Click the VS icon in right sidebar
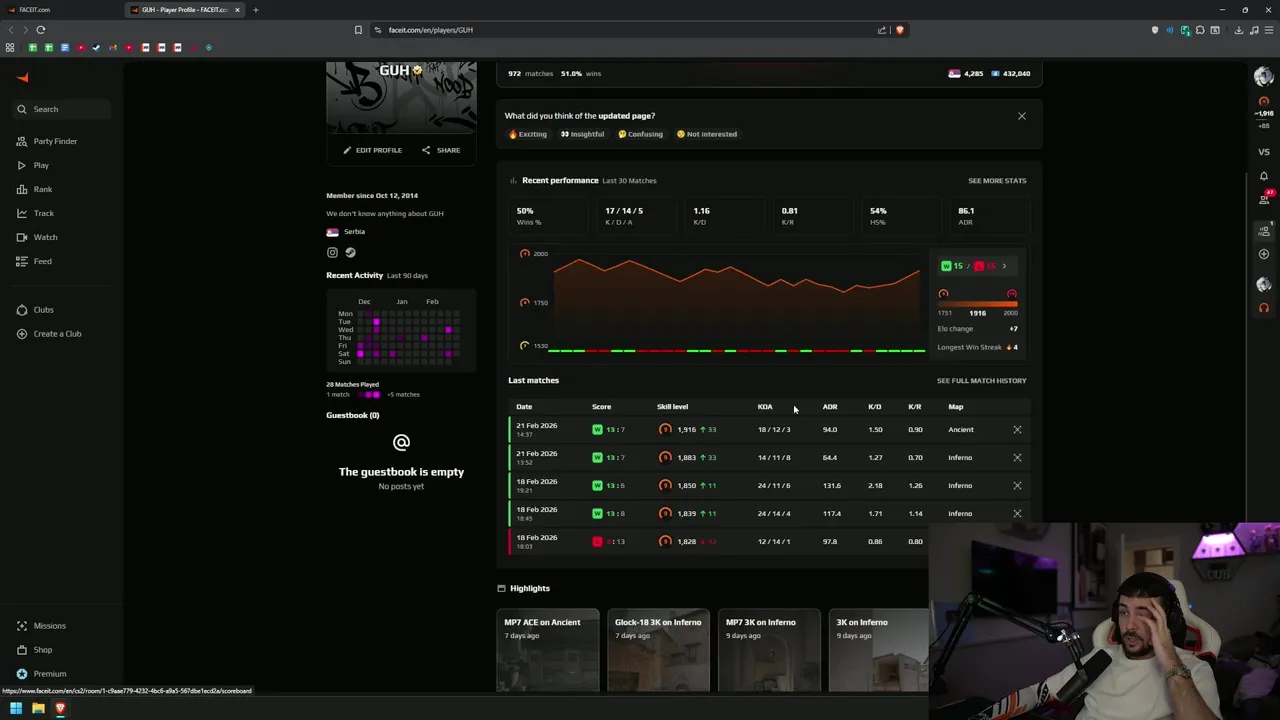Image resolution: width=1280 pixels, height=720 pixels. tap(1264, 152)
